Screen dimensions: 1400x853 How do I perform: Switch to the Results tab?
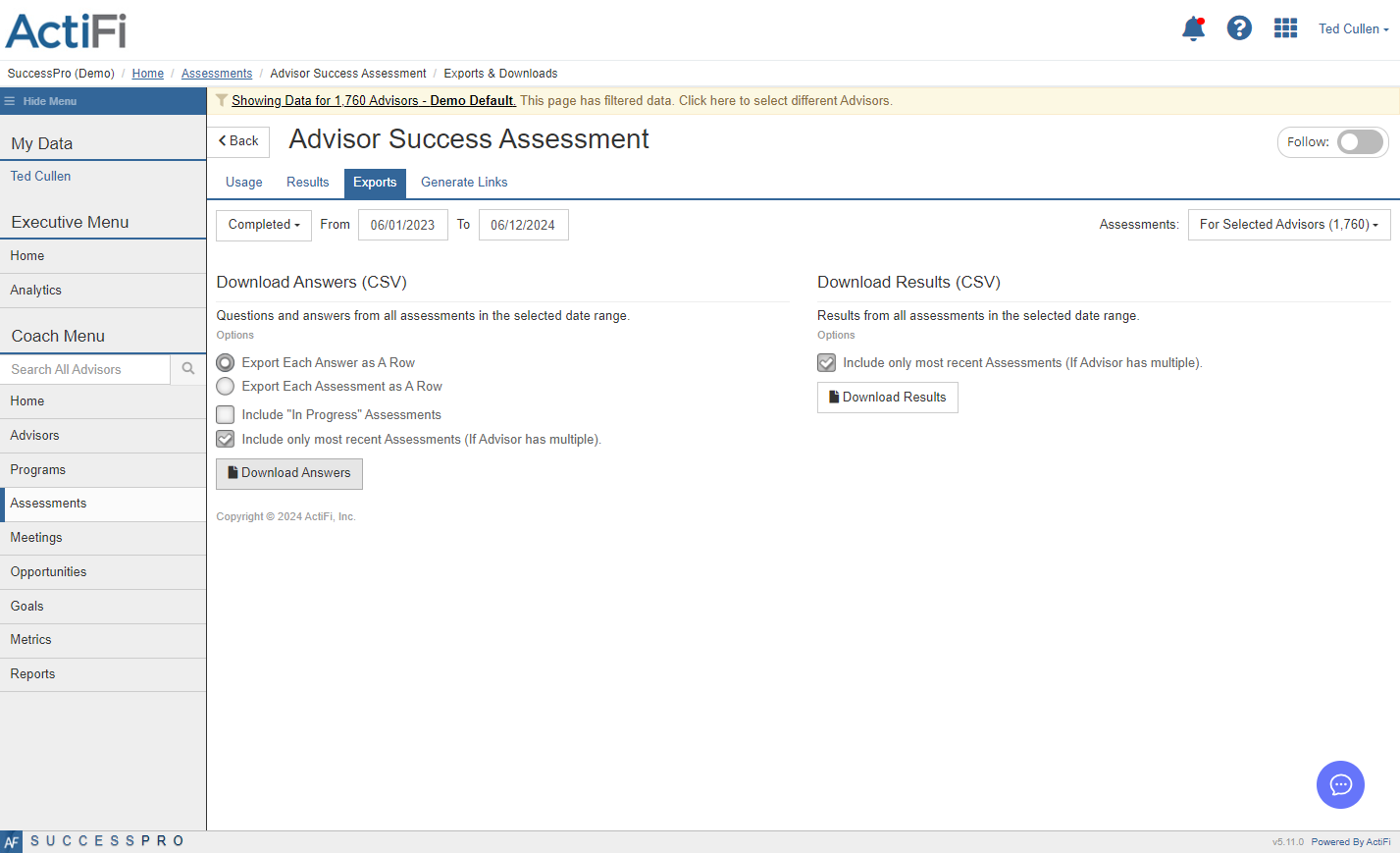coord(308,183)
